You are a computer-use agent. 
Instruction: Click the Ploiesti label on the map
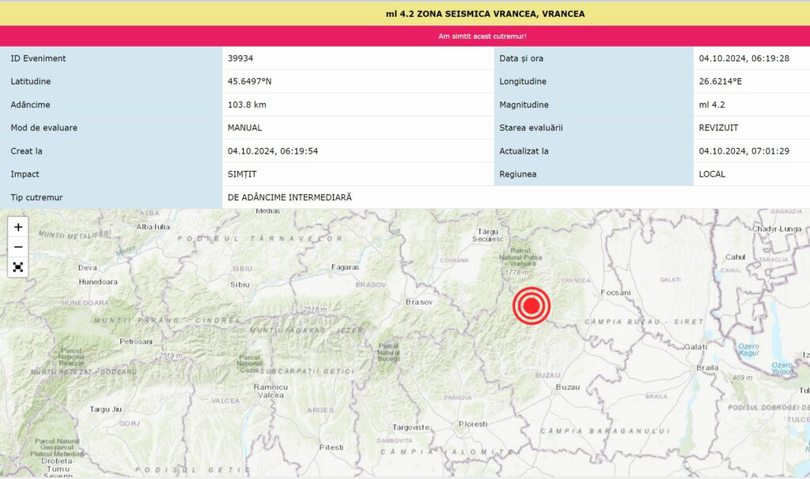[x=472, y=424]
